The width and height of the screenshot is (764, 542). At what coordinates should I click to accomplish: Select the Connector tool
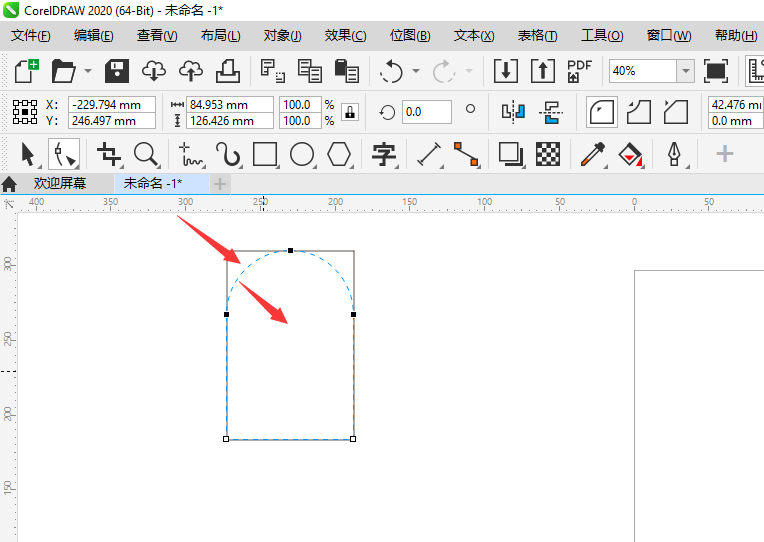(466, 155)
